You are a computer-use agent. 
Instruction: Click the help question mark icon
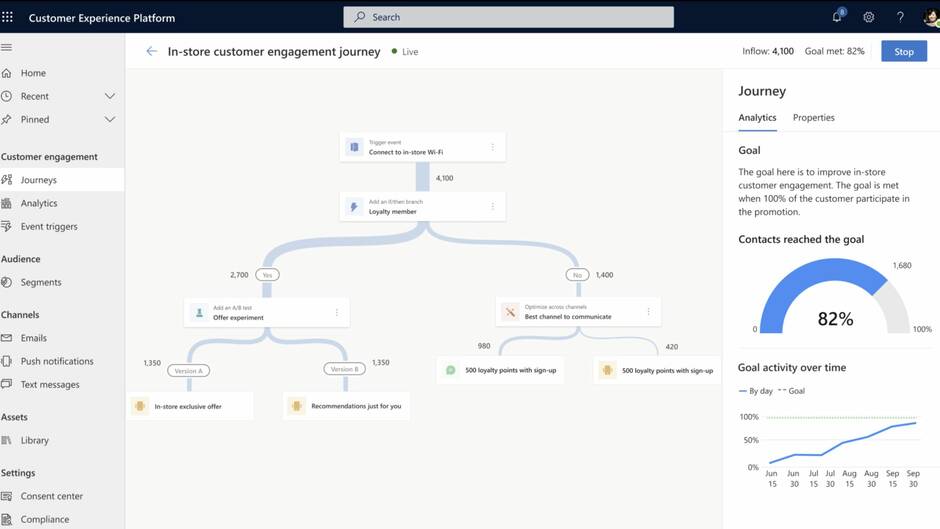pyautogui.click(x=900, y=17)
